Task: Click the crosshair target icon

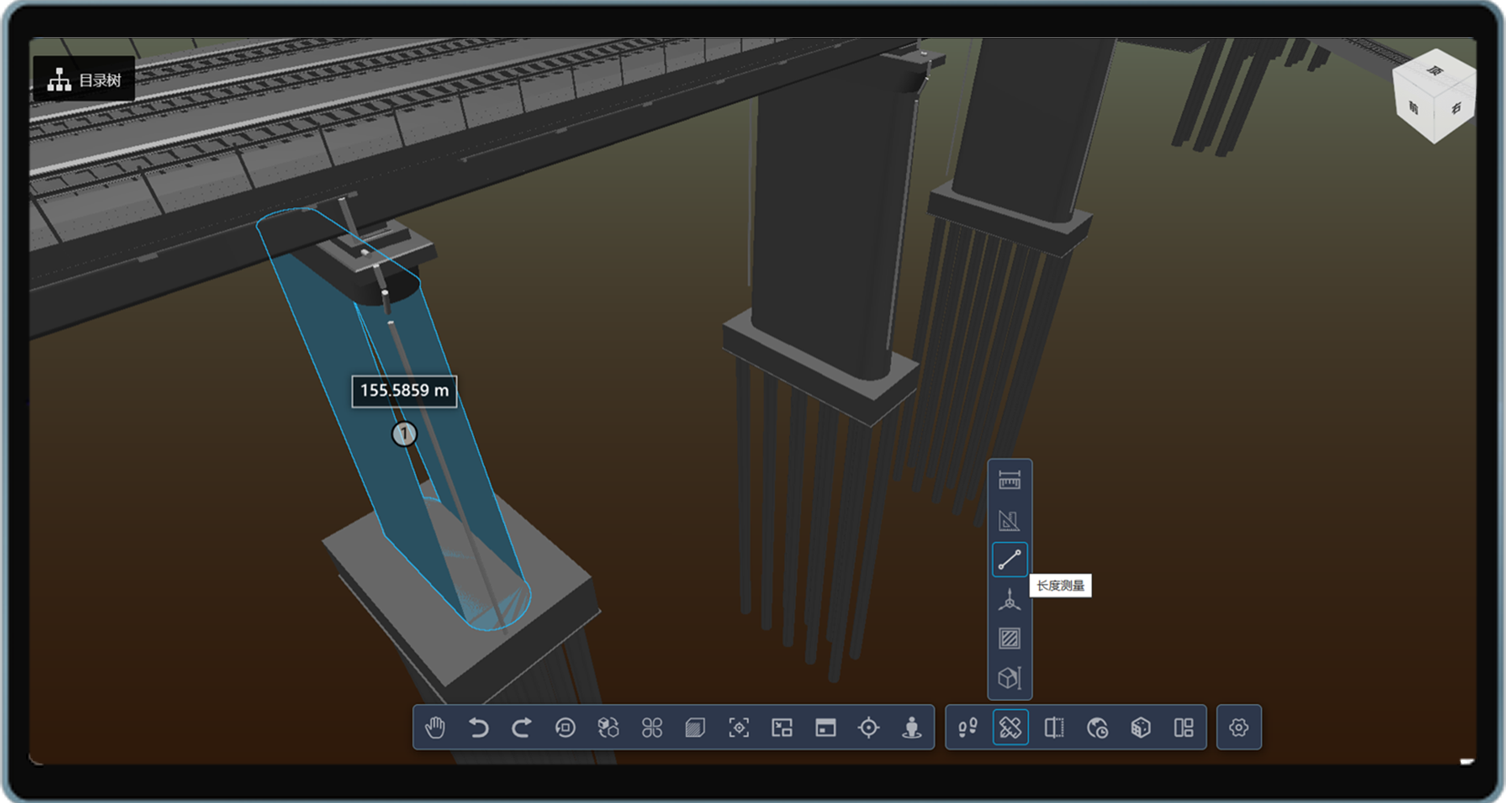Action: tap(868, 727)
